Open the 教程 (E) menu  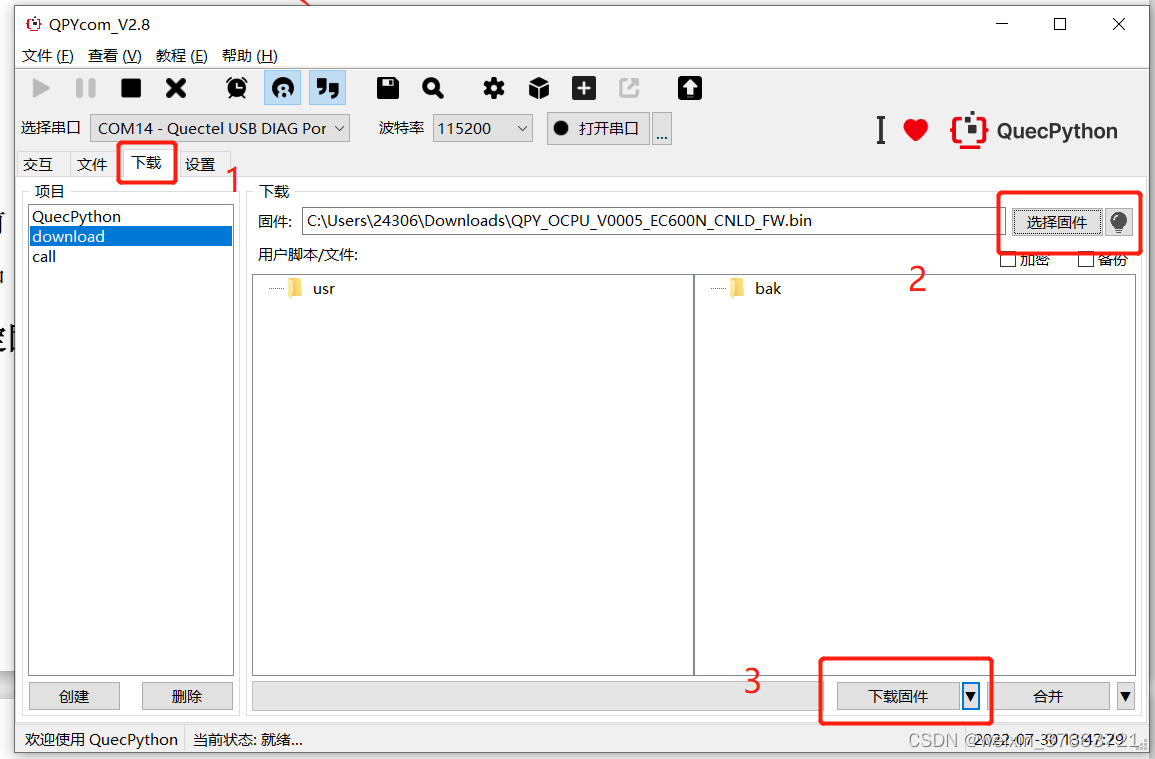click(x=181, y=56)
